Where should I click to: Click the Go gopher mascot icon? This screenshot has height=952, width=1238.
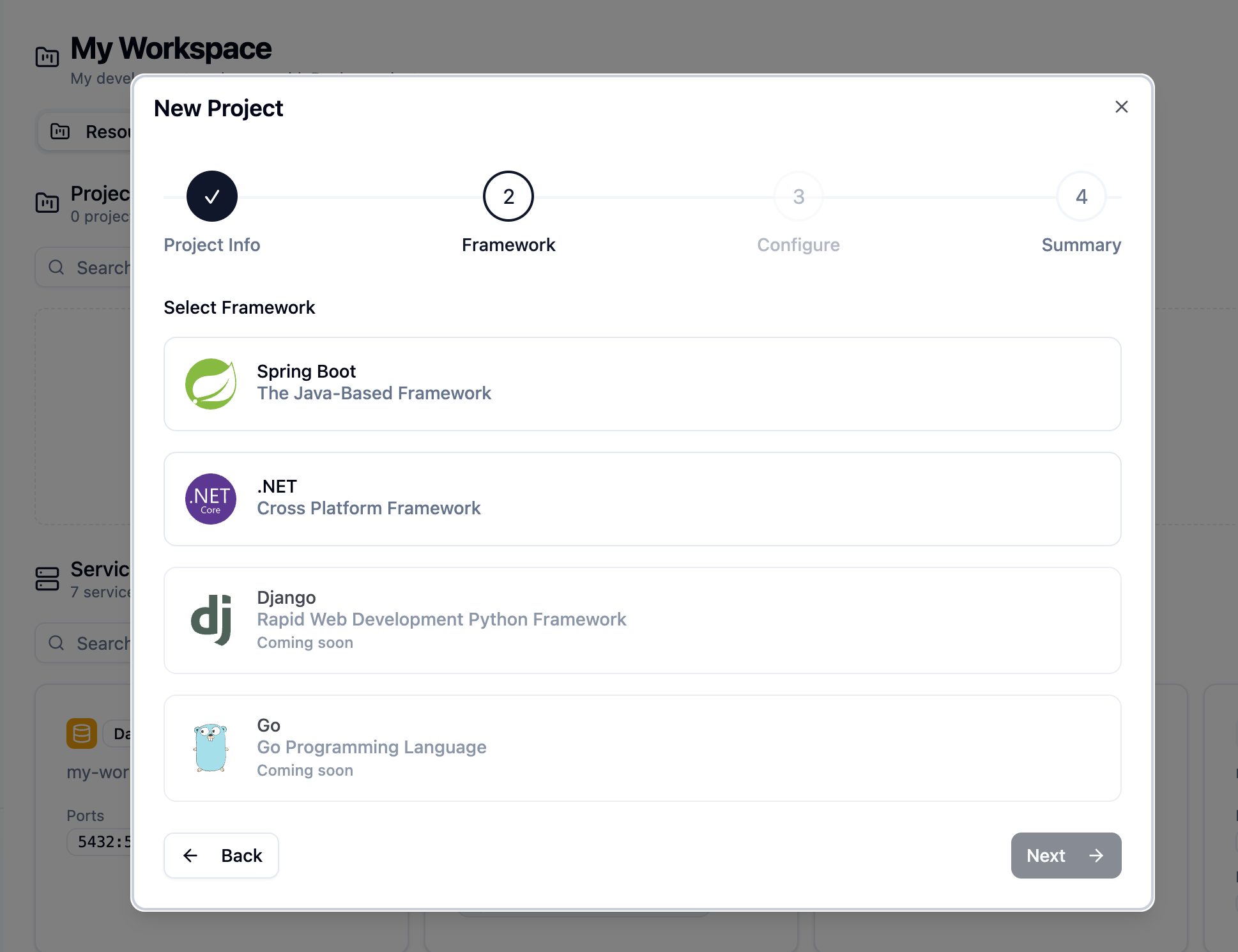(x=211, y=748)
